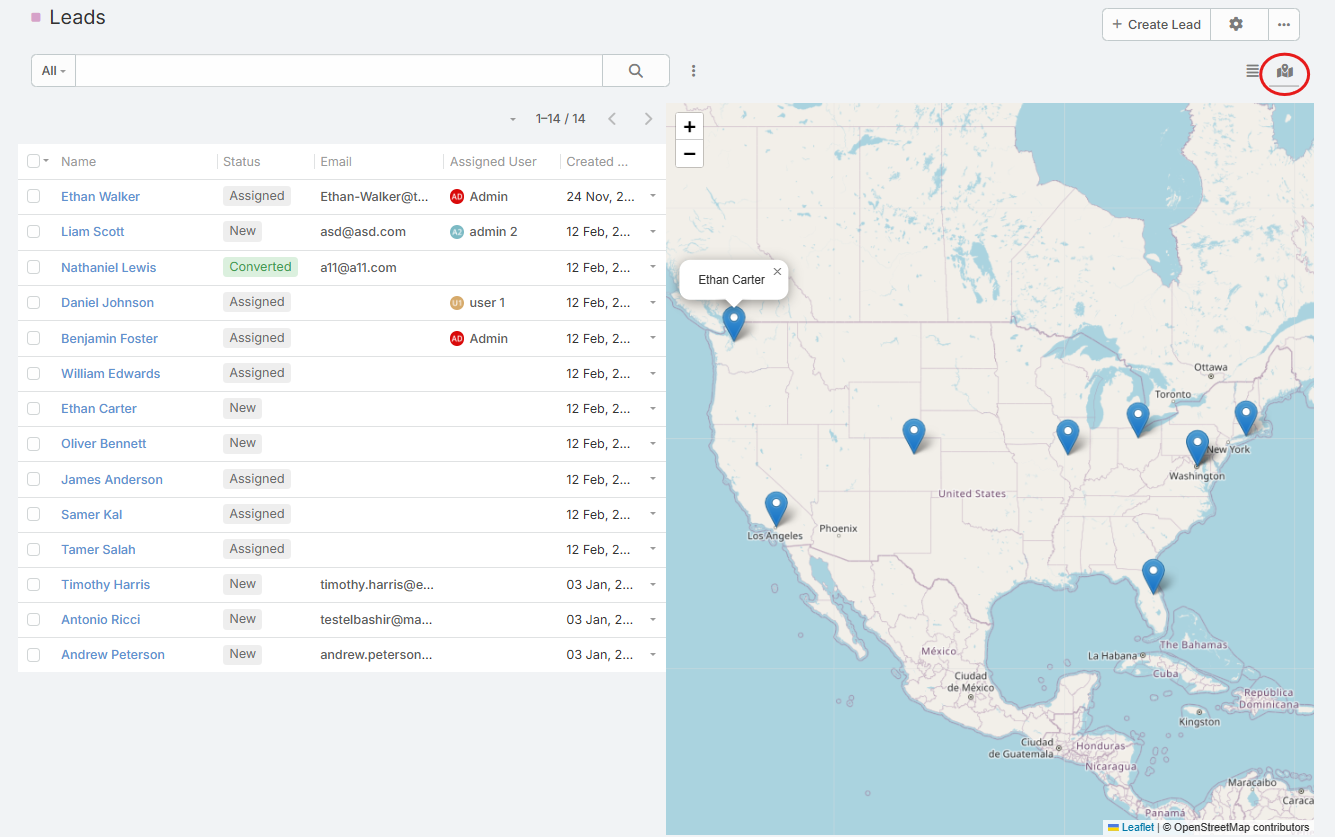Click the search magnifier button

(635, 71)
